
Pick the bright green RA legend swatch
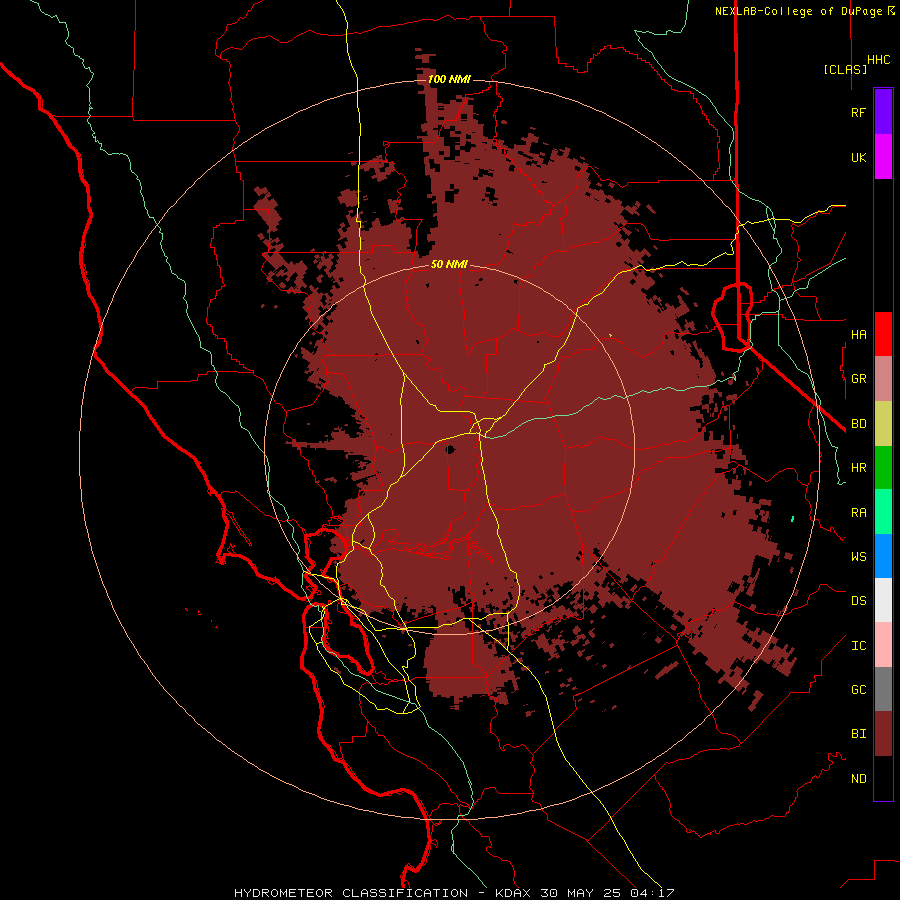point(883,512)
